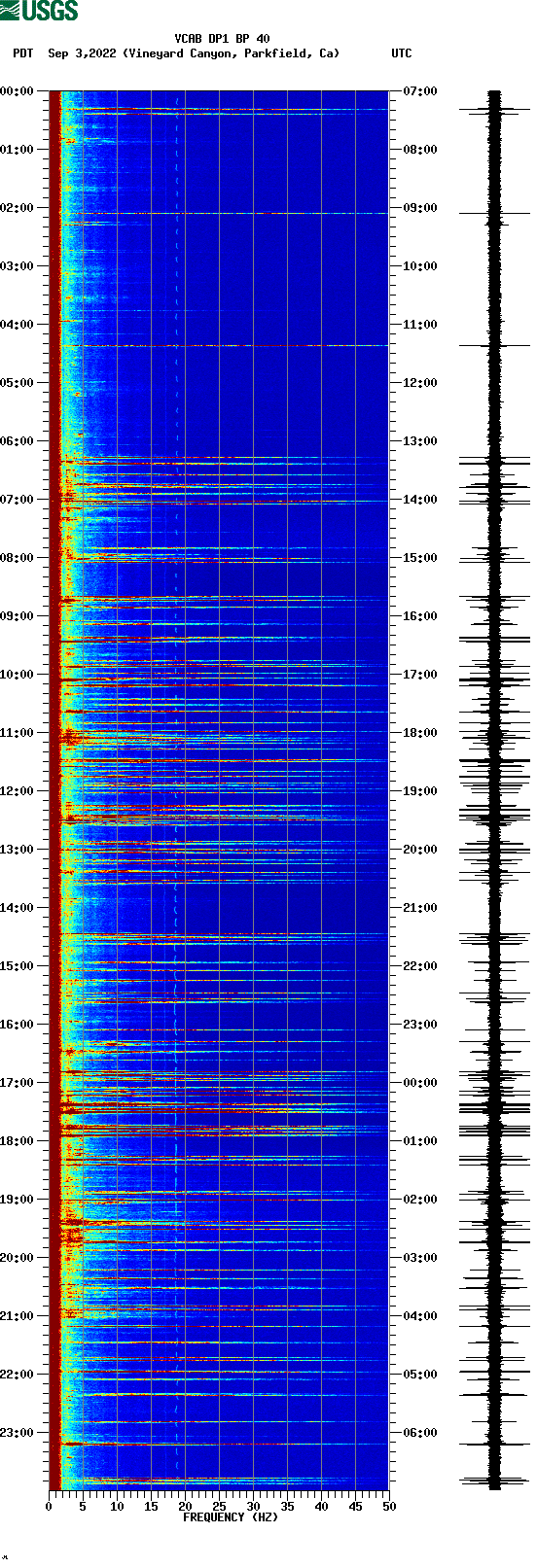Click the 12:00 PDT left-axis label

tap(18, 791)
